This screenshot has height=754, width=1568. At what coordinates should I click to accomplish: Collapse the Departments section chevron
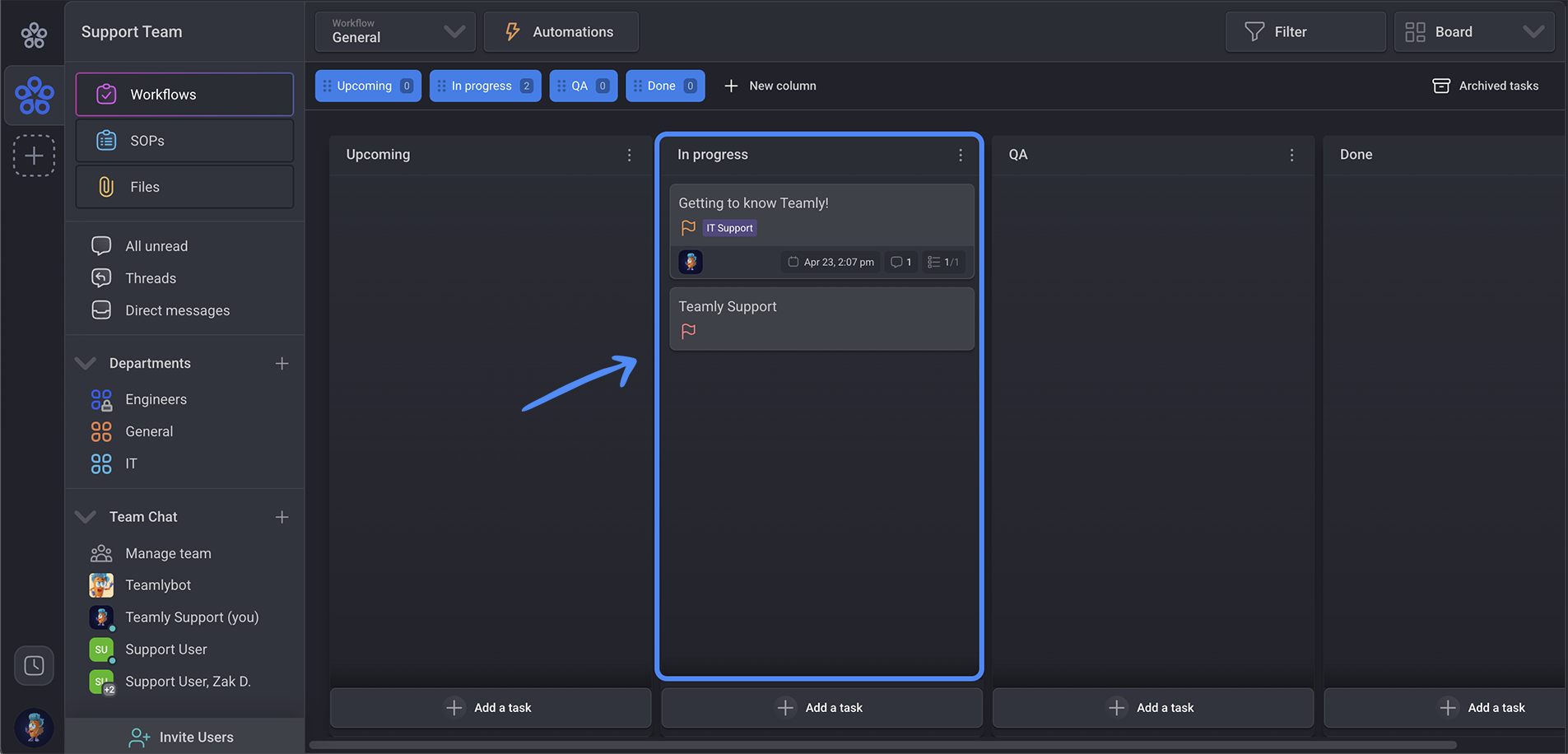point(85,363)
